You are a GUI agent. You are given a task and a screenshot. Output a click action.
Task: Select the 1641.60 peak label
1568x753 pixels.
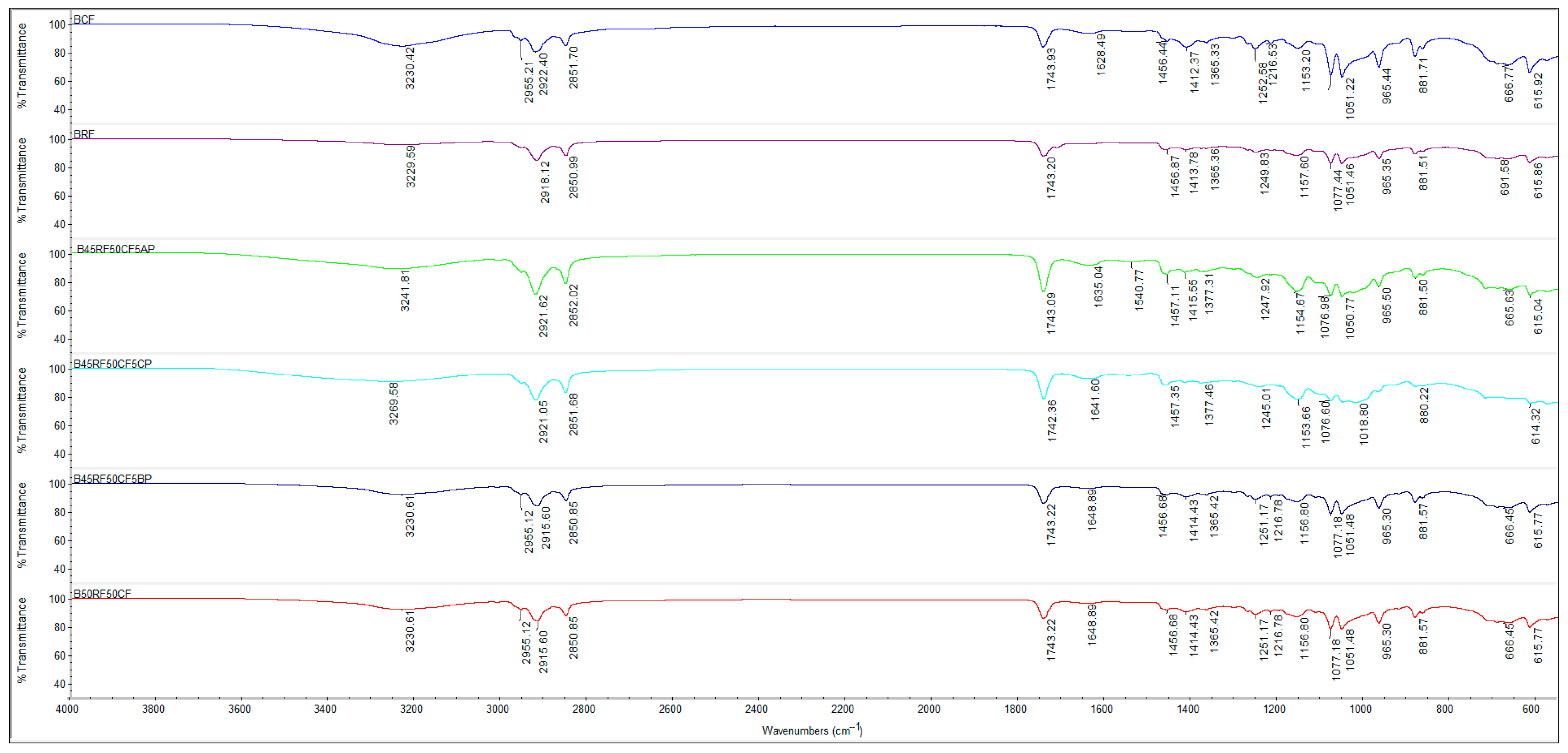click(x=1095, y=399)
